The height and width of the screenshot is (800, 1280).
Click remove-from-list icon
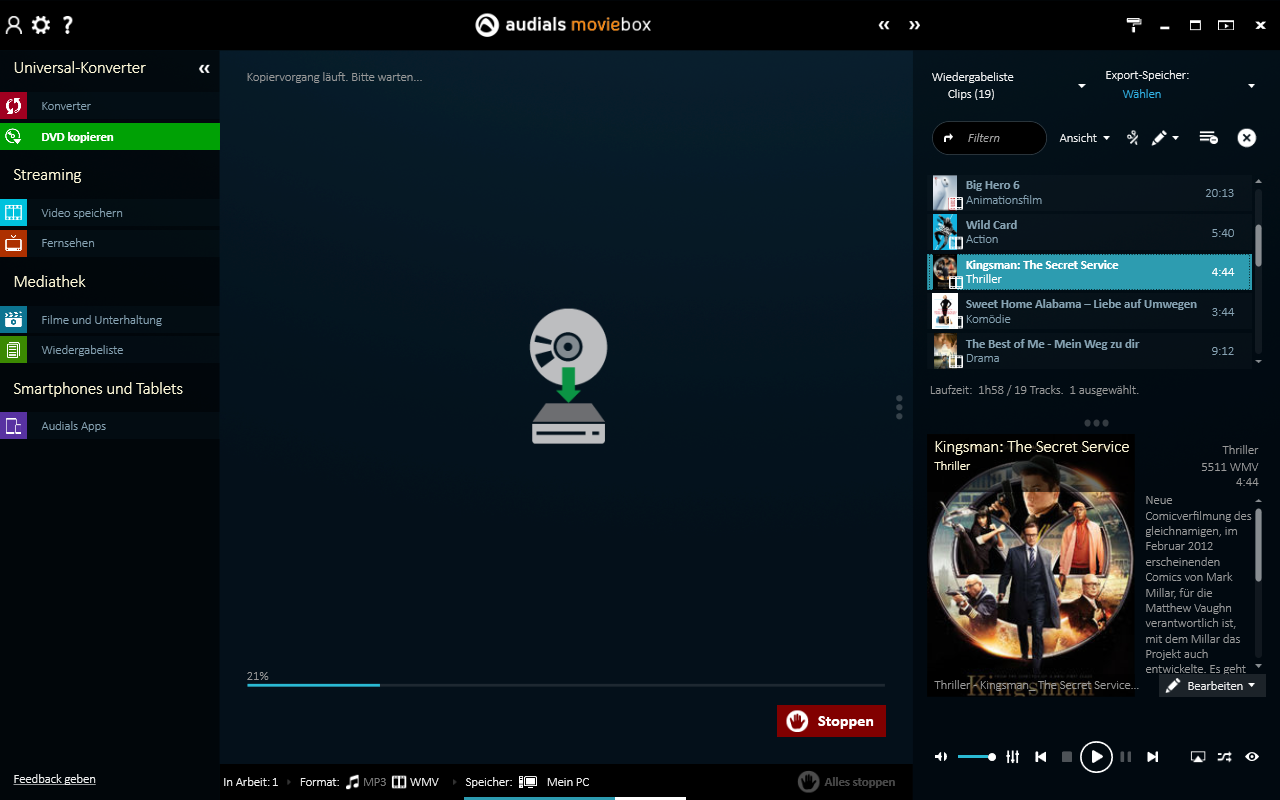point(1208,138)
